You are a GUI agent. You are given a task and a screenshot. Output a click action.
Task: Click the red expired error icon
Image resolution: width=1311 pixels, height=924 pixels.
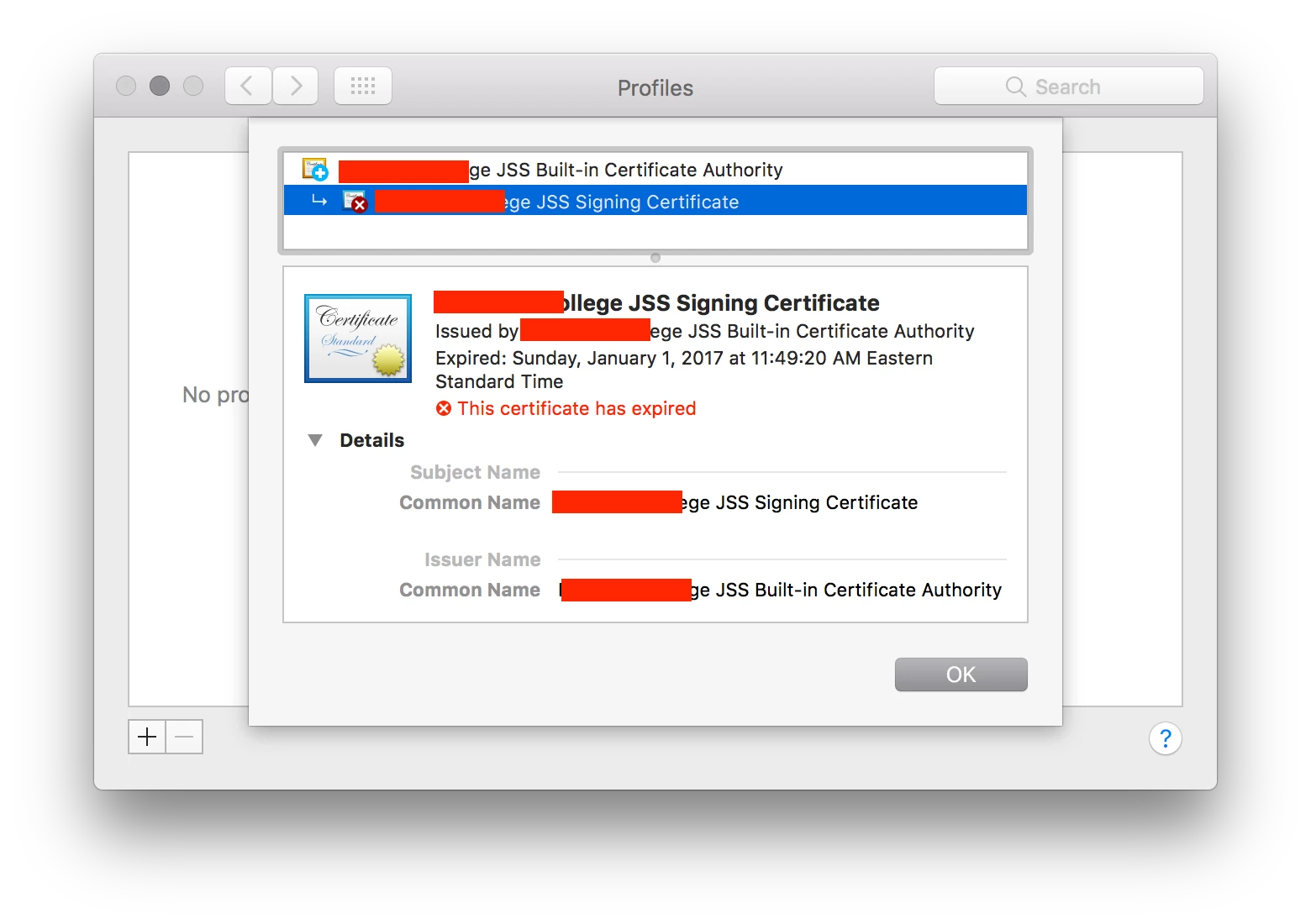click(444, 408)
